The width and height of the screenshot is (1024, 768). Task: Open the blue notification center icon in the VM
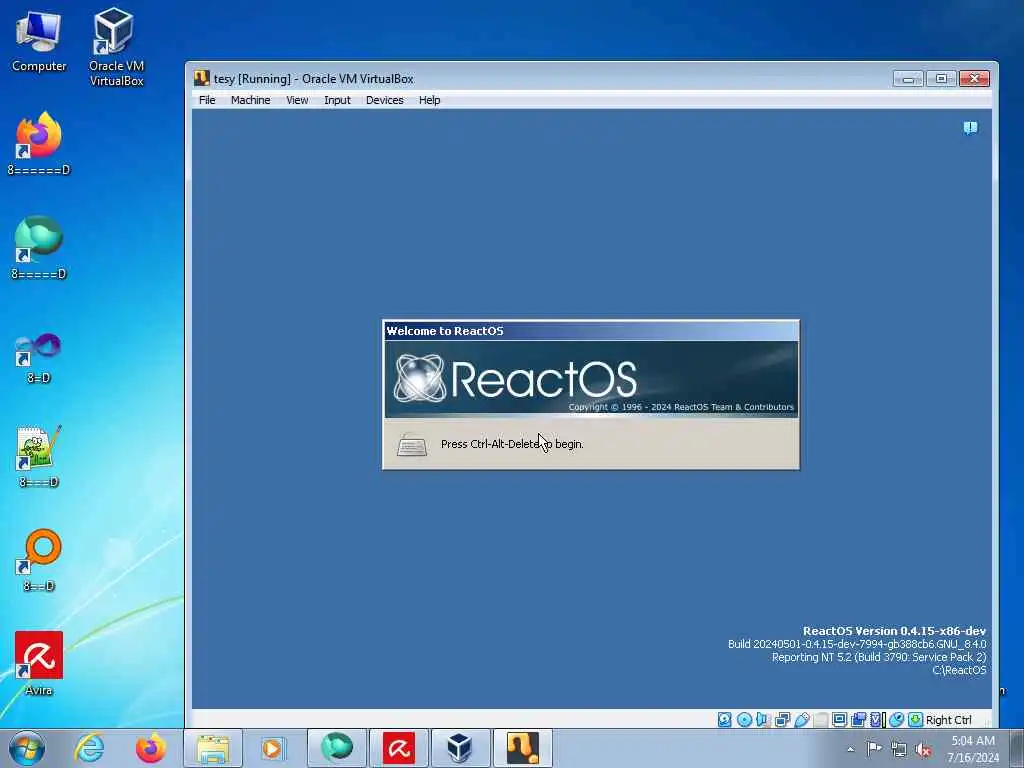pos(970,128)
